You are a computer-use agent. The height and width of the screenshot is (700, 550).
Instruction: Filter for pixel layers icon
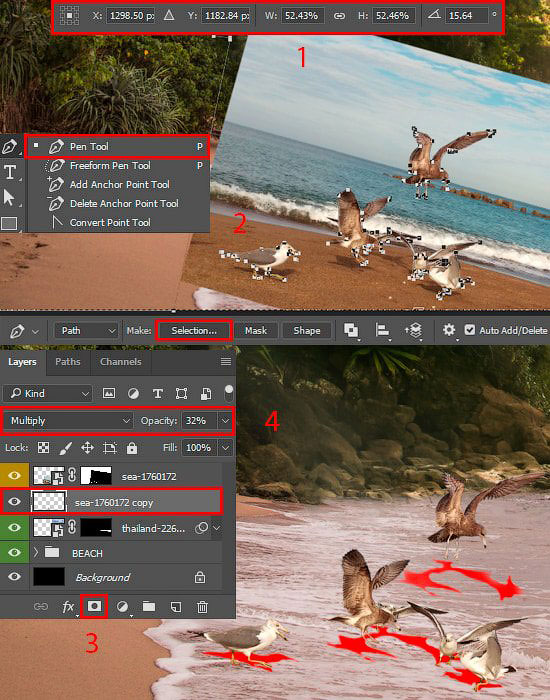point(109,393)
